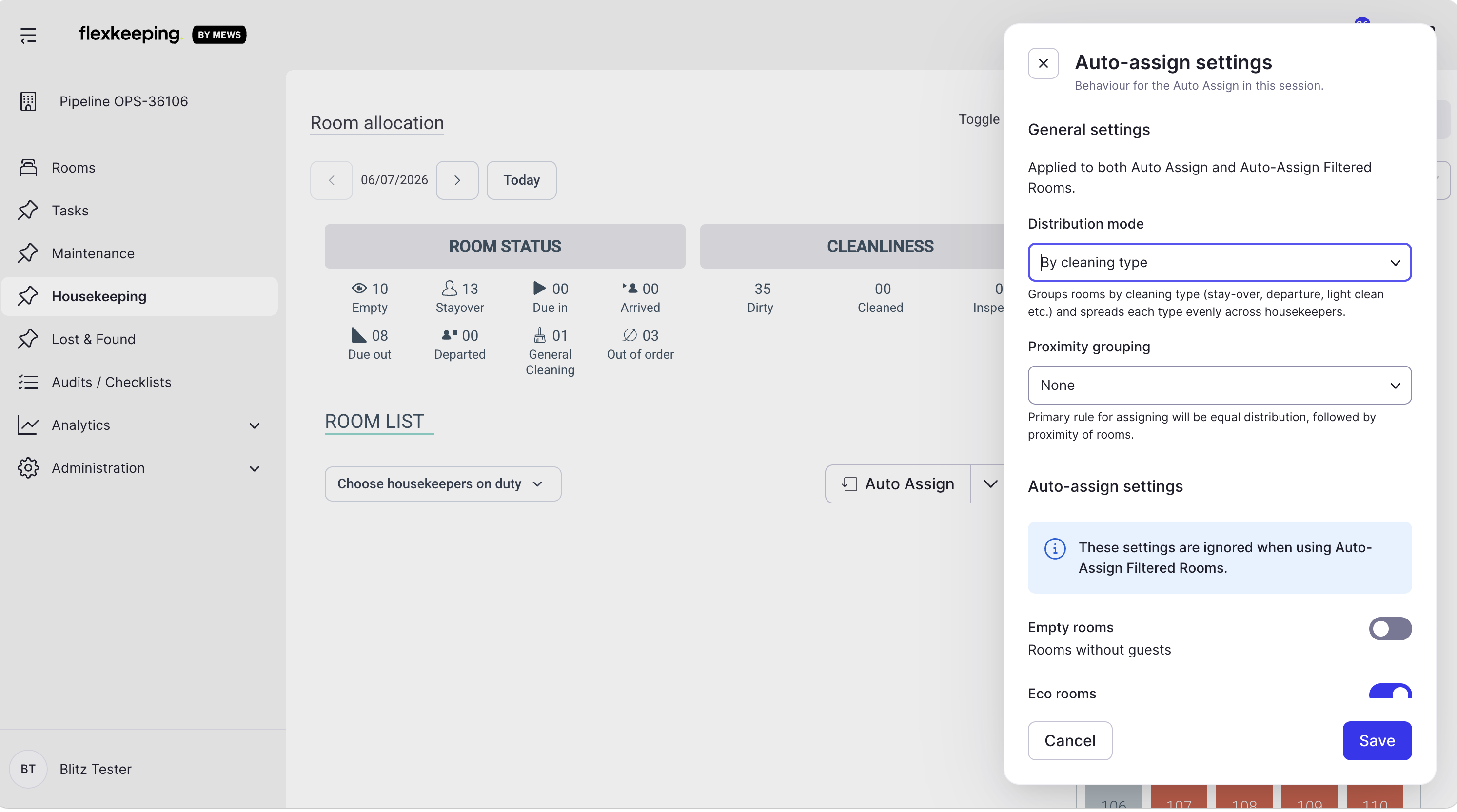The width and height of the screenshot is (1457, 812).
Task: Go to the previous date
Action: click(332, 180)
